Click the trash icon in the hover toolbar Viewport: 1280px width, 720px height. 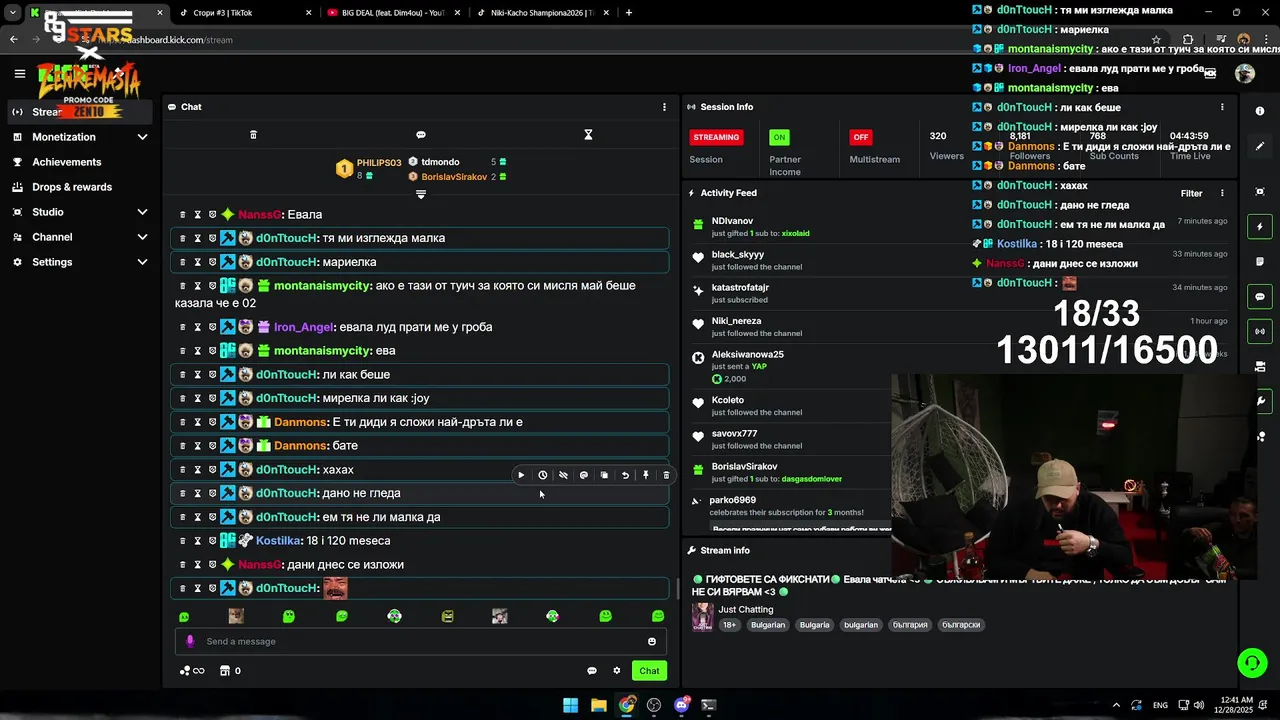coord(666,476)
